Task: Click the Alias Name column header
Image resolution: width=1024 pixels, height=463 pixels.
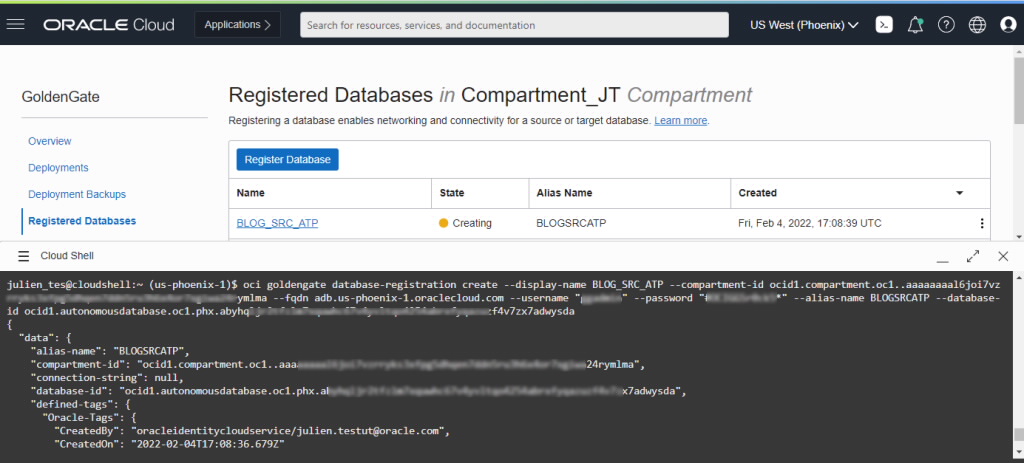Action: [x=564, y=193]
